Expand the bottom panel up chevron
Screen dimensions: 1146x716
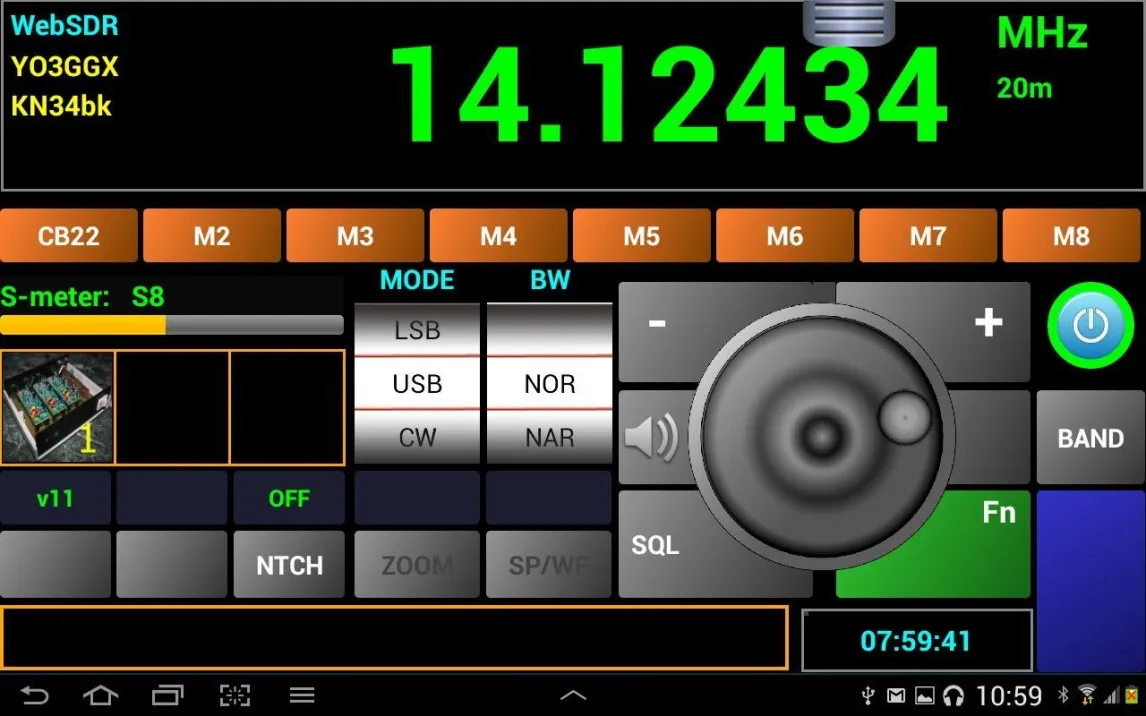point(572,695)
